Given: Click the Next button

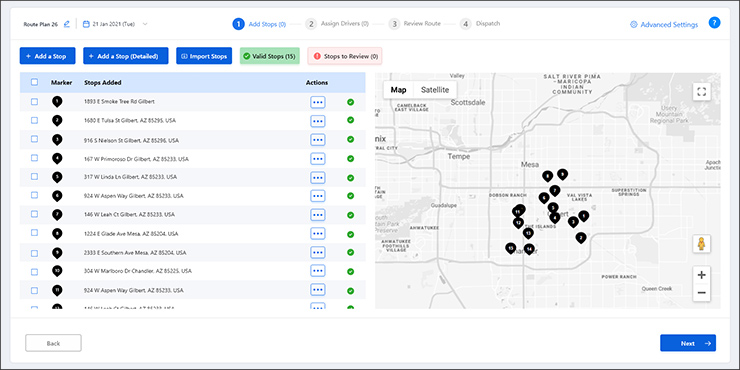Looking at the screenshot, I should click(688, 343).
